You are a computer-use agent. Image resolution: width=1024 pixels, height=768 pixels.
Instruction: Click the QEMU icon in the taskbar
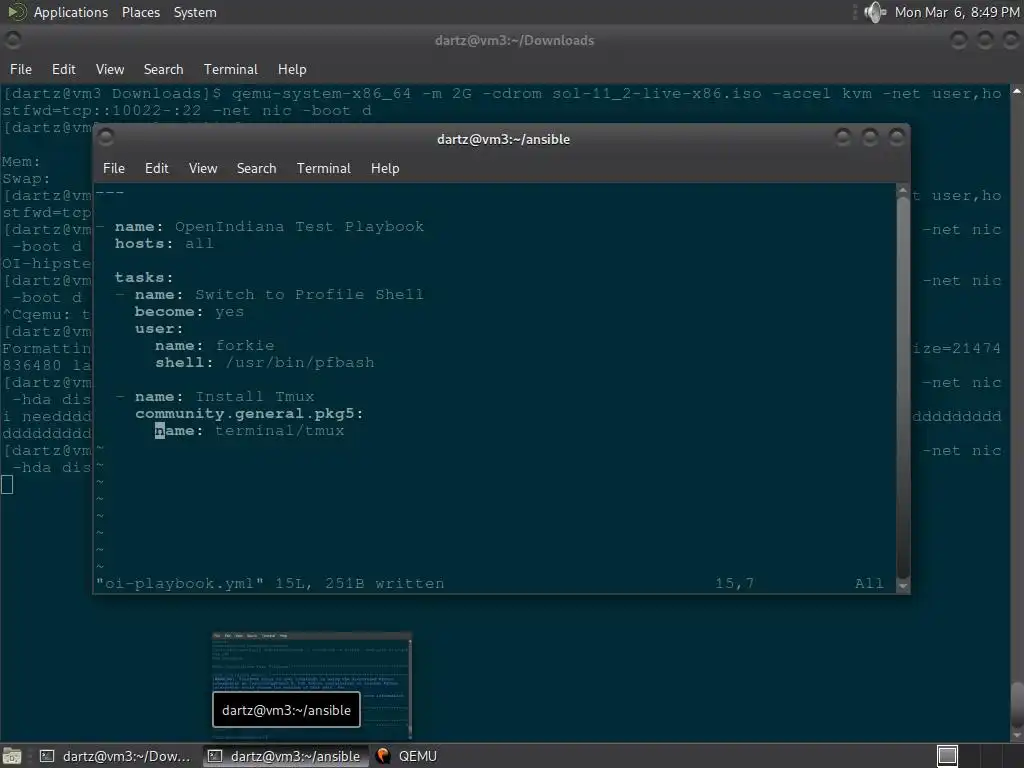click(x=383, y=756)
